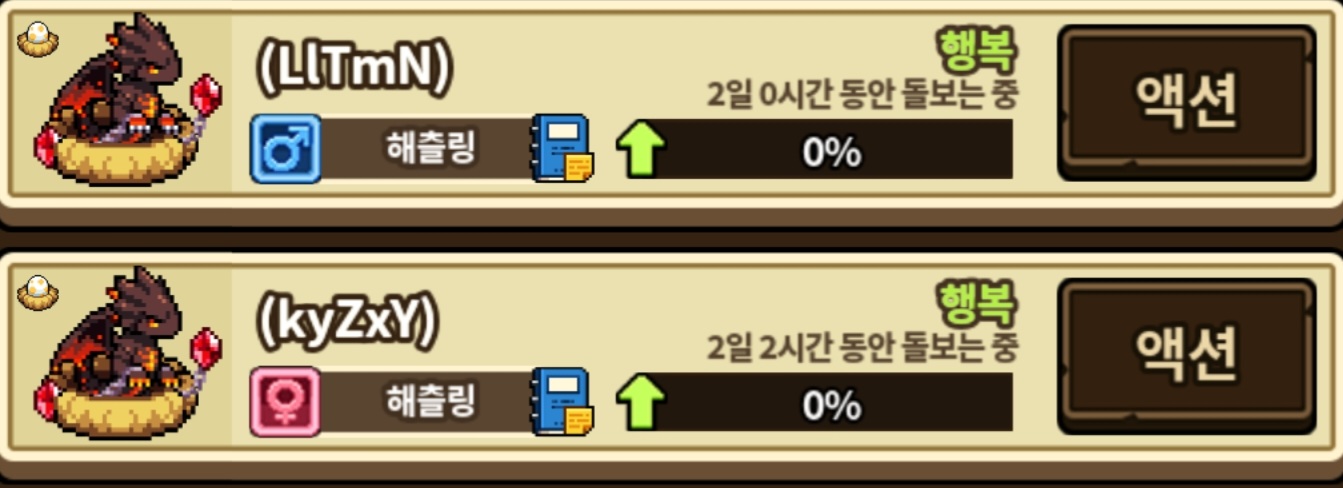
Task: Click the 해츨링 stage label for kyZxY
Action: [x=431, y=402]
